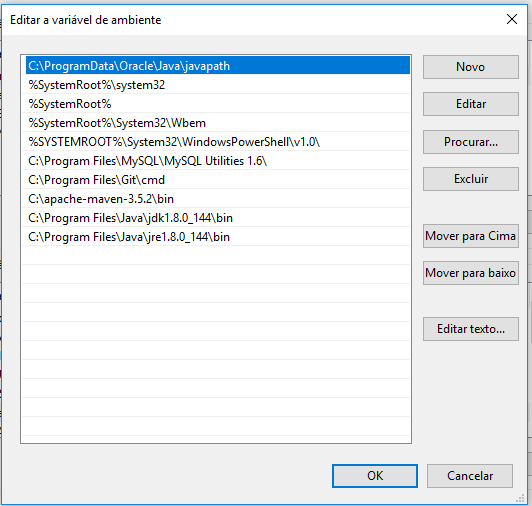Select the WindowsPowerShell v1.0 path entry

(218, 142)
